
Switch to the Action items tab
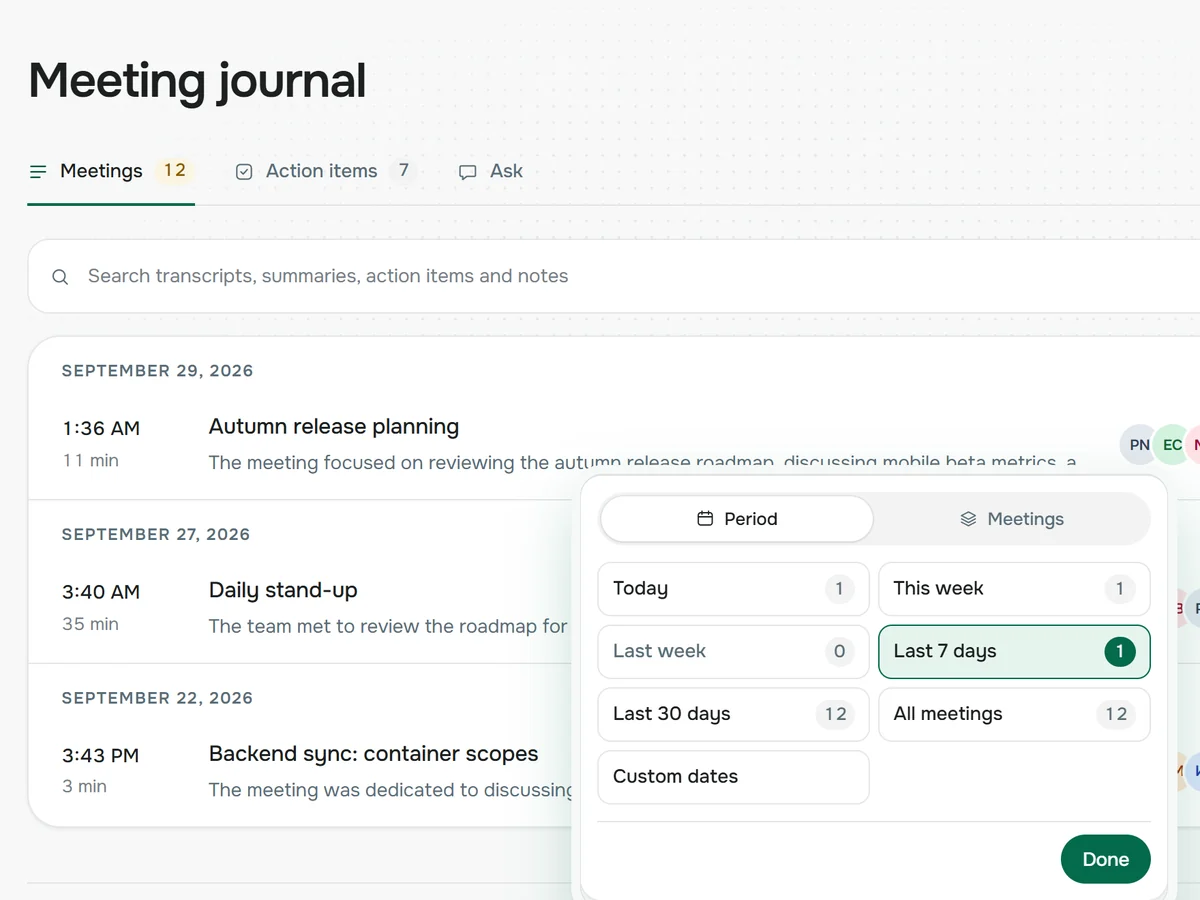326,171
